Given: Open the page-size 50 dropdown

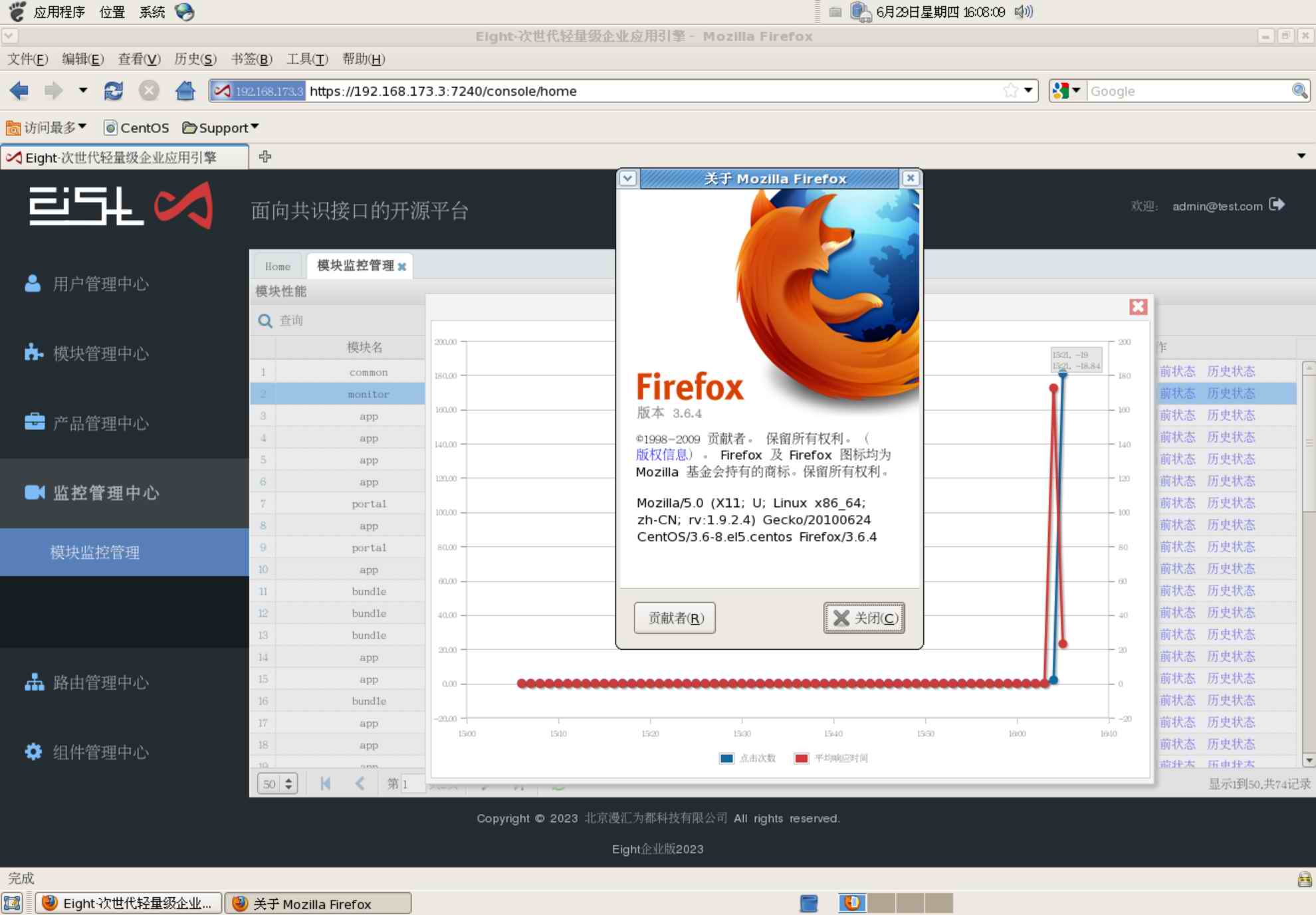Looking at the screenshot, I should click(278, 783).
